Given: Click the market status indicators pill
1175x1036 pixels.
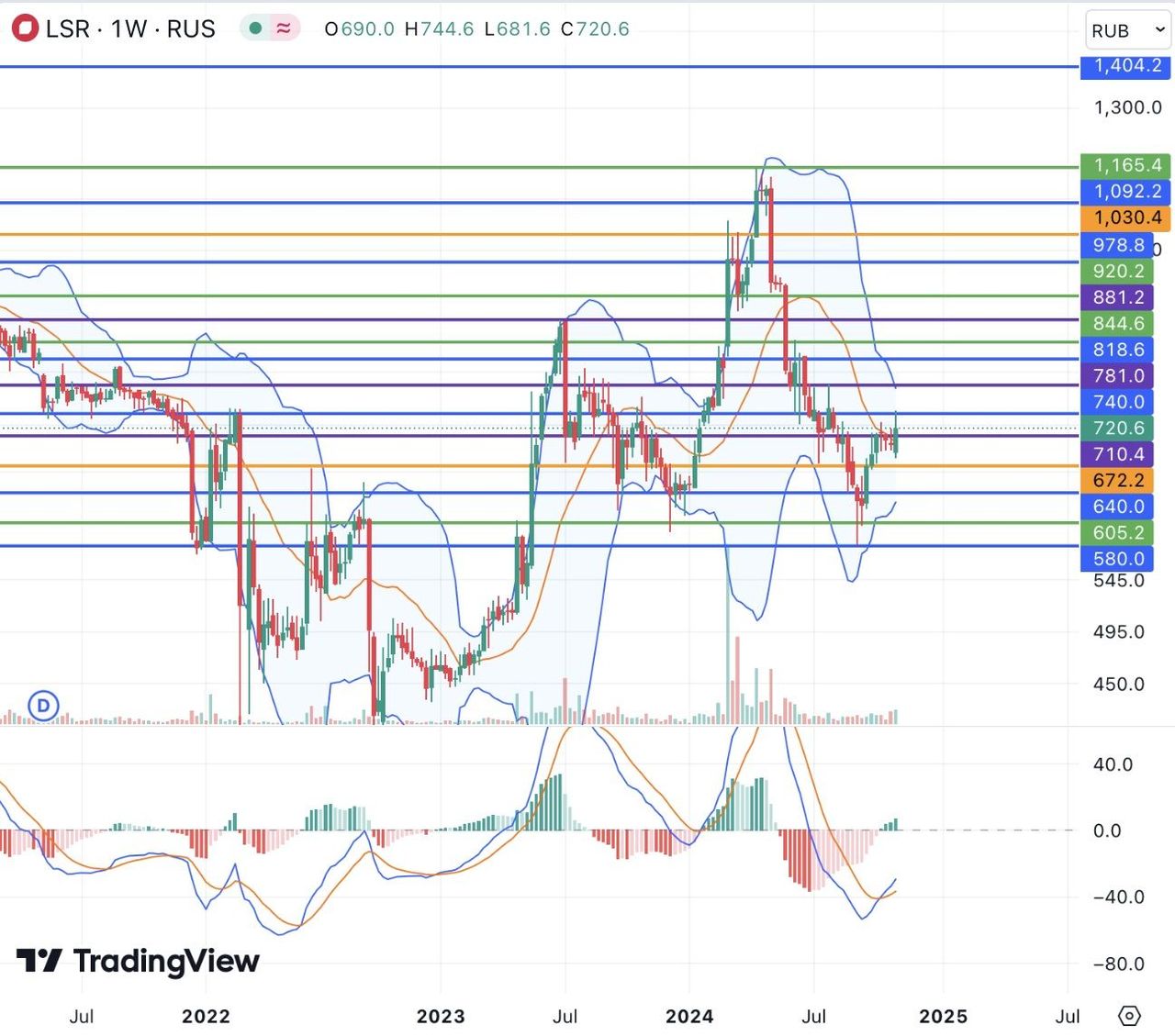Looking at the screenshot, I should pos(270,28).
